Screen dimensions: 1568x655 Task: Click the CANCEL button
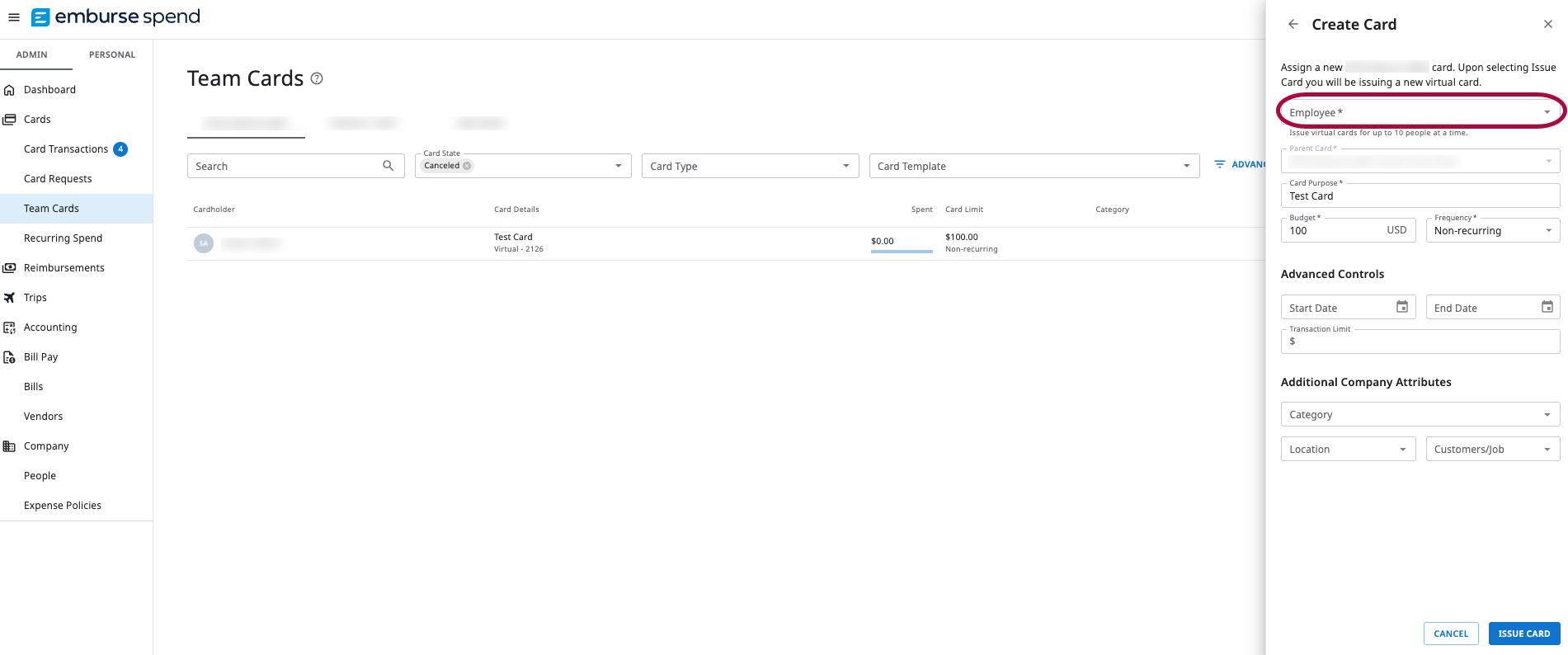click(1451, 634)
